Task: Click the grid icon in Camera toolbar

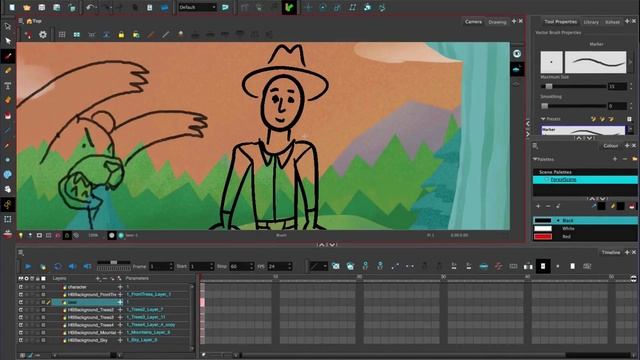Action: [x=62, y=35]
